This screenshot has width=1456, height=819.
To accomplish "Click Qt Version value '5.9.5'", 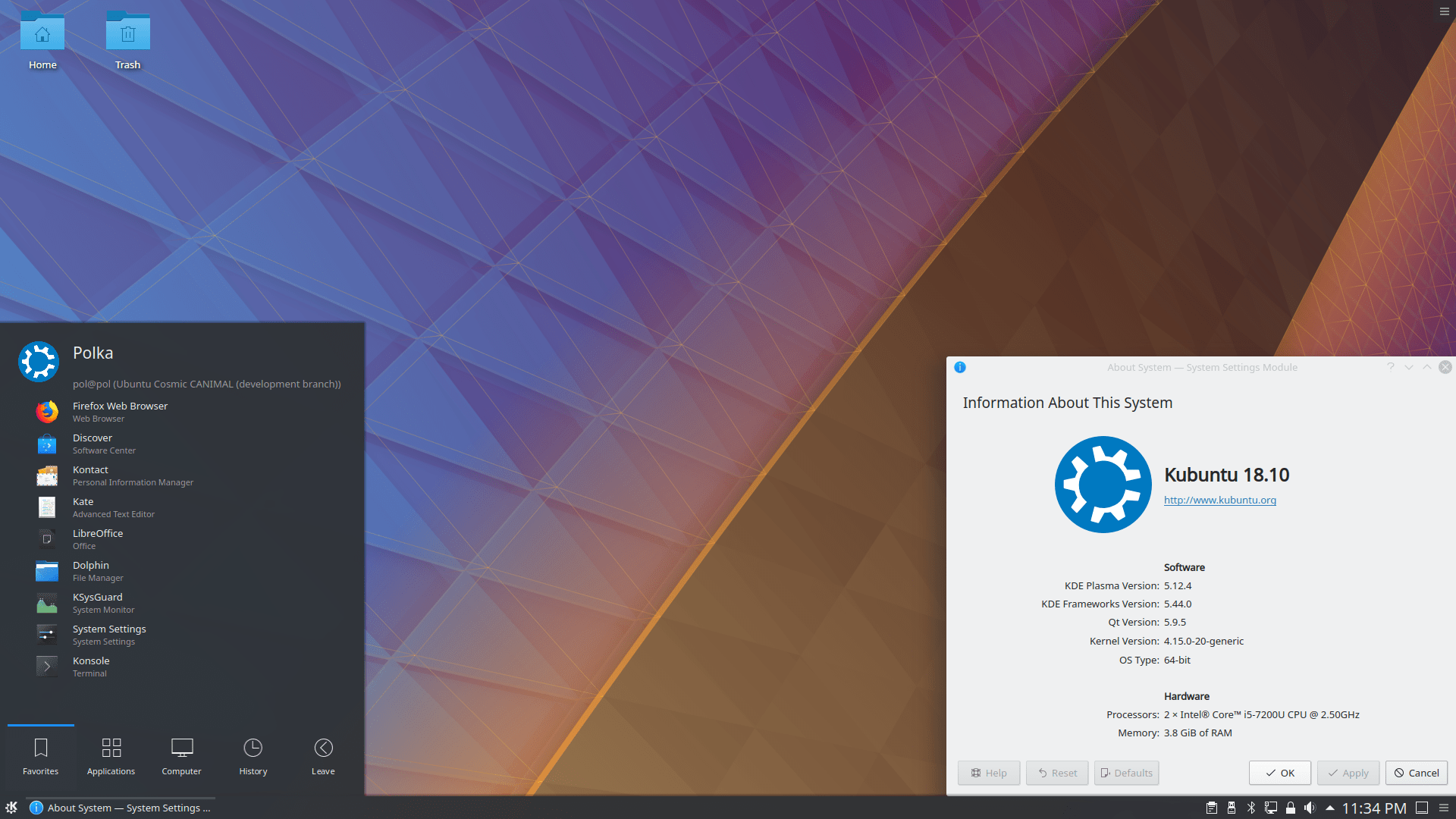I will (1175, 622).
